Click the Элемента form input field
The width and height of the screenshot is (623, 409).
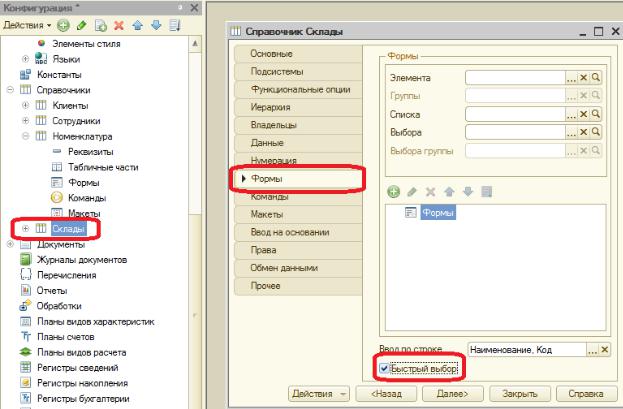(x=515, y=78)
